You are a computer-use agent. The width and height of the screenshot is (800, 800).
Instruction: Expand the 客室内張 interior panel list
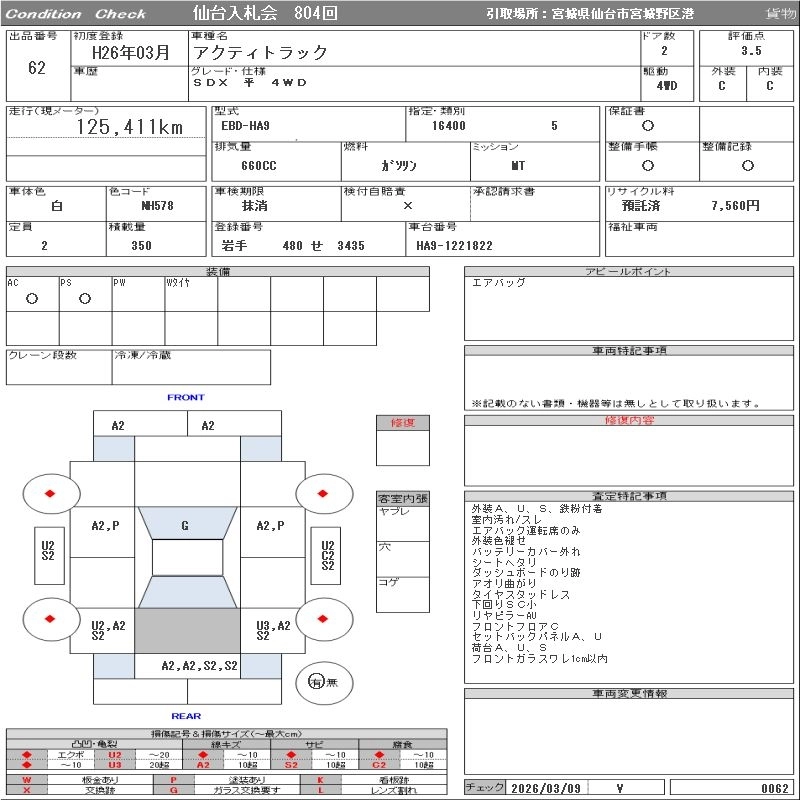(x=403, y=498)
